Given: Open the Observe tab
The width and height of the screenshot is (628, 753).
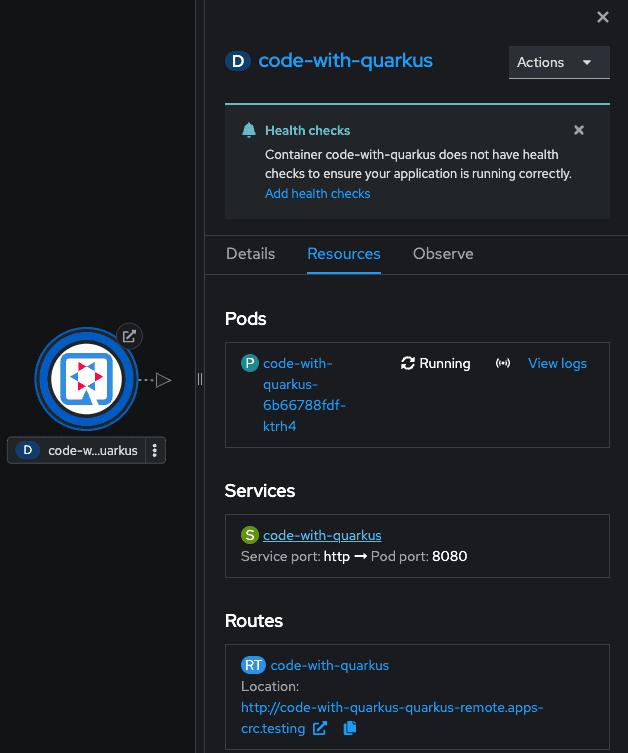Looking at the screenshot, I should [x=443, y=254].
